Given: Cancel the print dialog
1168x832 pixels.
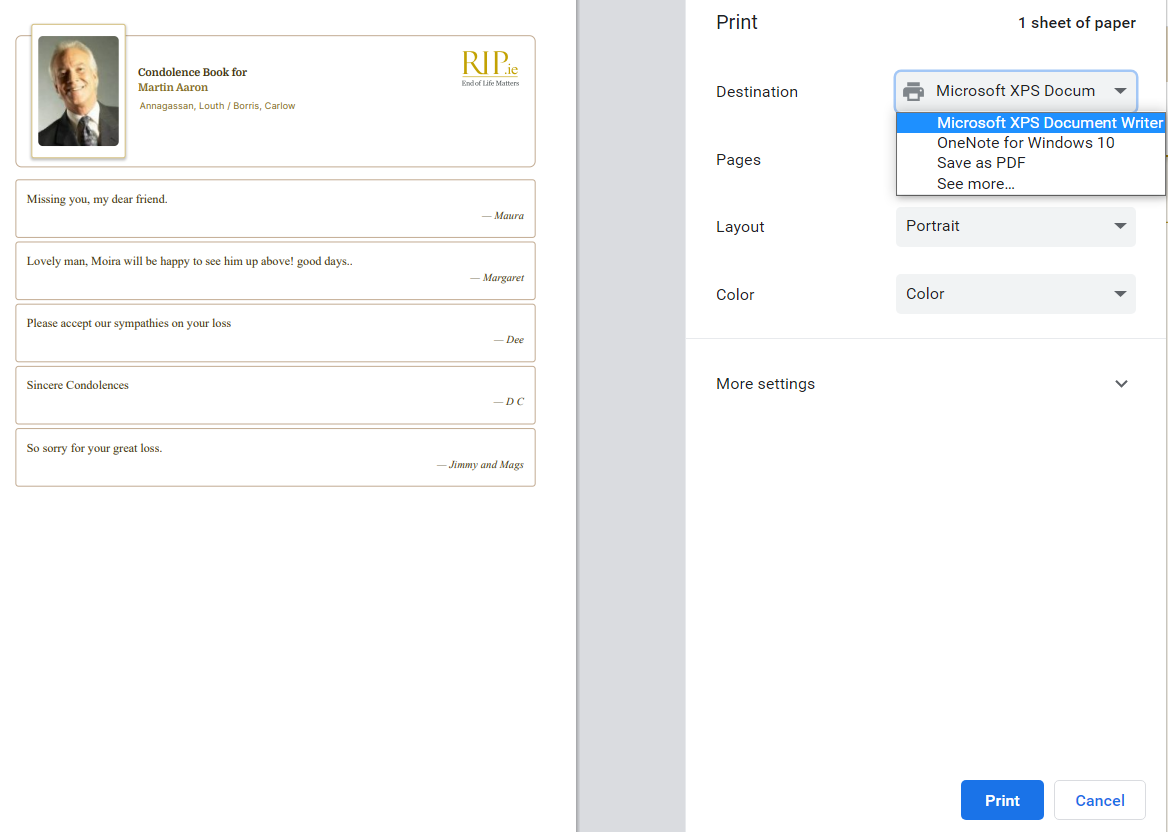Looking at the screenshot, I should [1099, 800].
